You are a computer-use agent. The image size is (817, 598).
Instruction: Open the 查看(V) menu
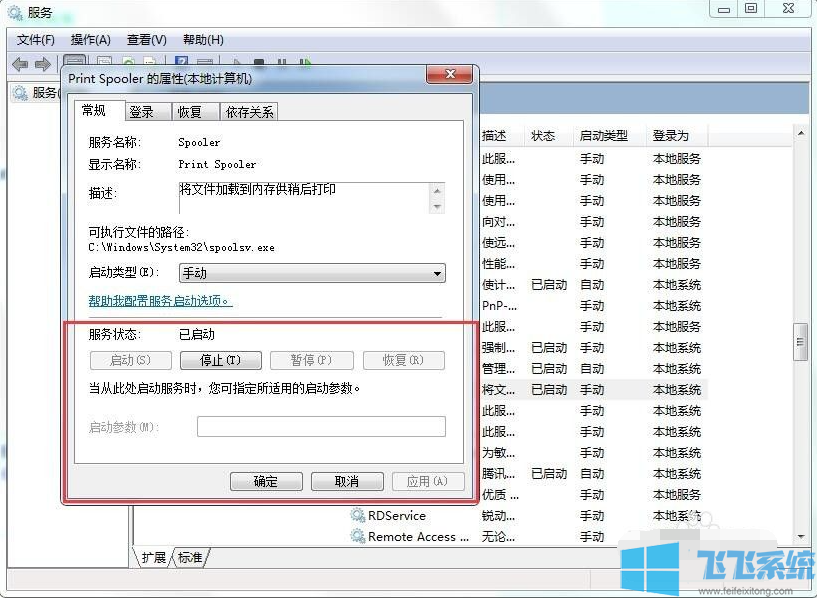tap(145, 40)
